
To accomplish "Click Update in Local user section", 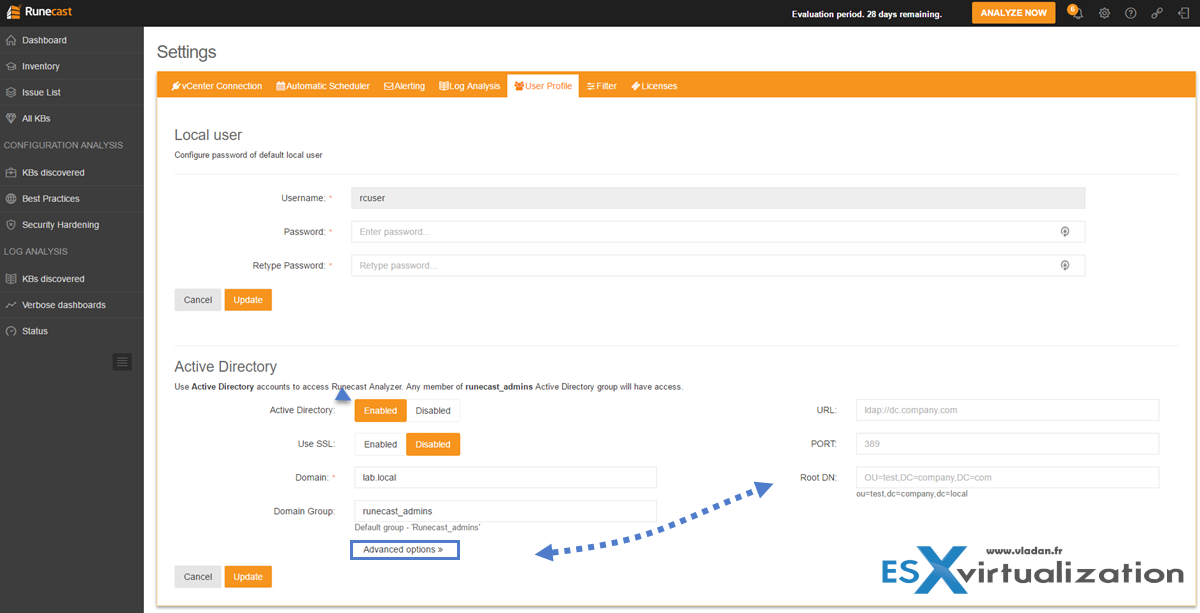I will point(248,300).
